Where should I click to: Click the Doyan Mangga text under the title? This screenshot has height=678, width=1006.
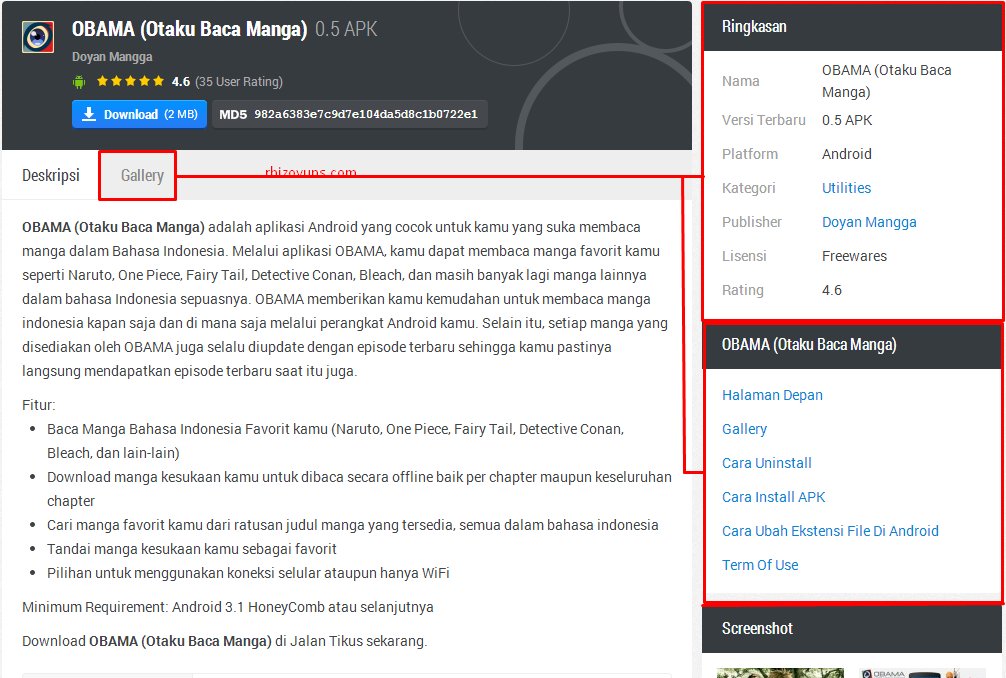(x=112, y=57)
